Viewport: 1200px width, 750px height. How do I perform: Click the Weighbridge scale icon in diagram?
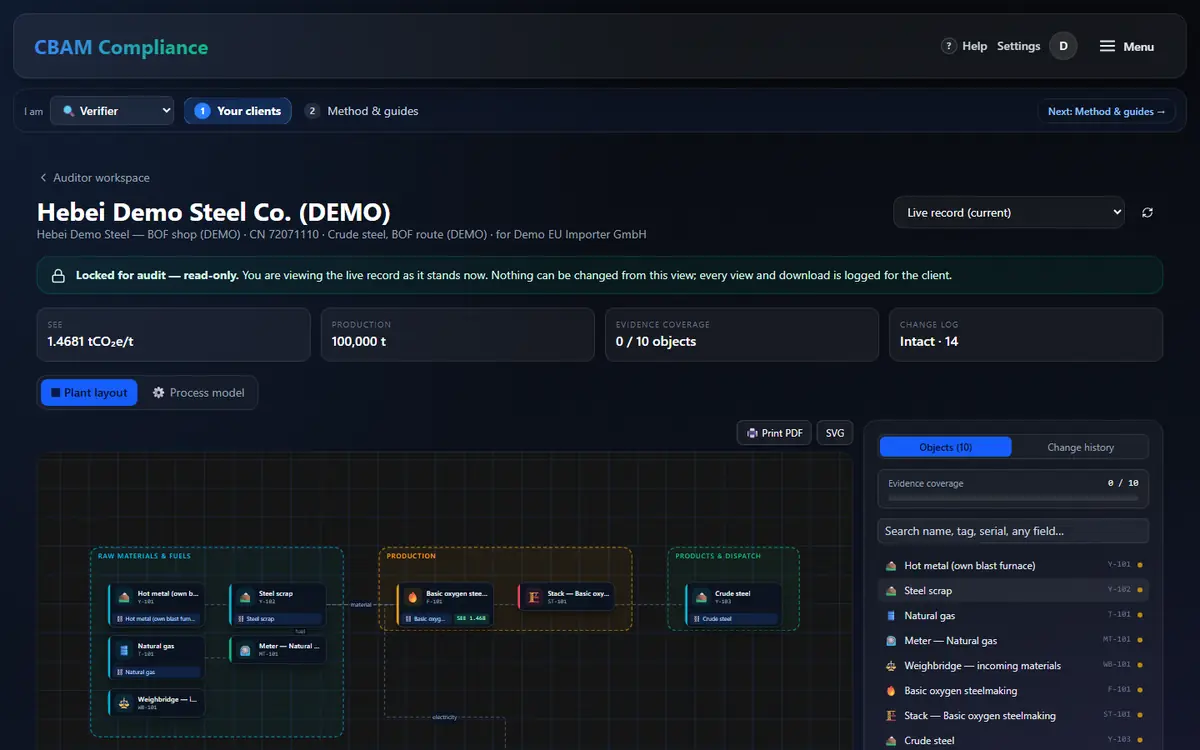click(x=124, y=703)
